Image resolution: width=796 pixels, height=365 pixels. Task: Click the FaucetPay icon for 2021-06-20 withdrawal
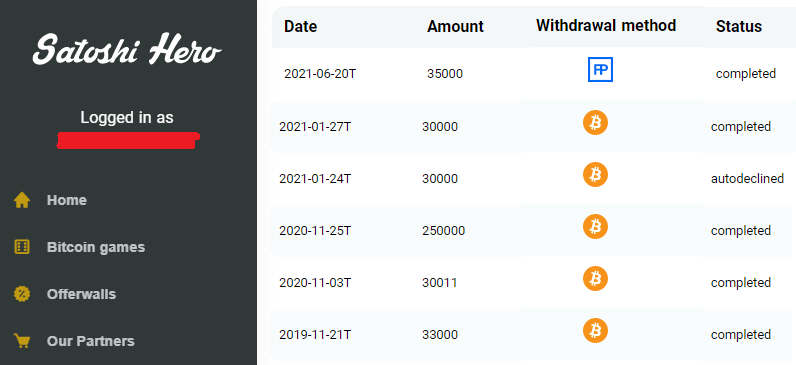[600, 70]
